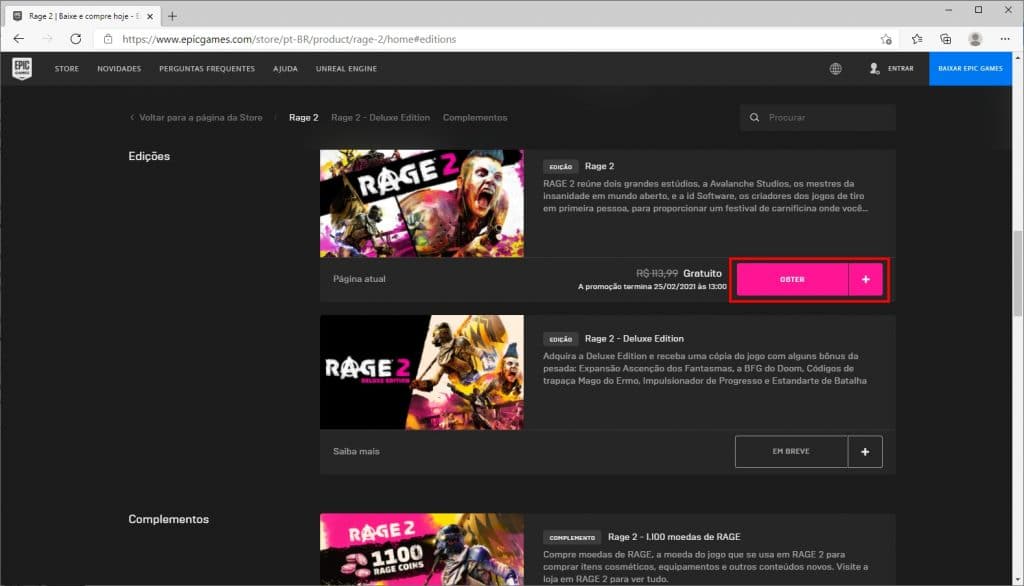The width and height of the screenshot is (1024, 586).
Task: Click the Rage 2 - Deluxe Edition title
Action: pyautogui.click(x=634, y=338)
